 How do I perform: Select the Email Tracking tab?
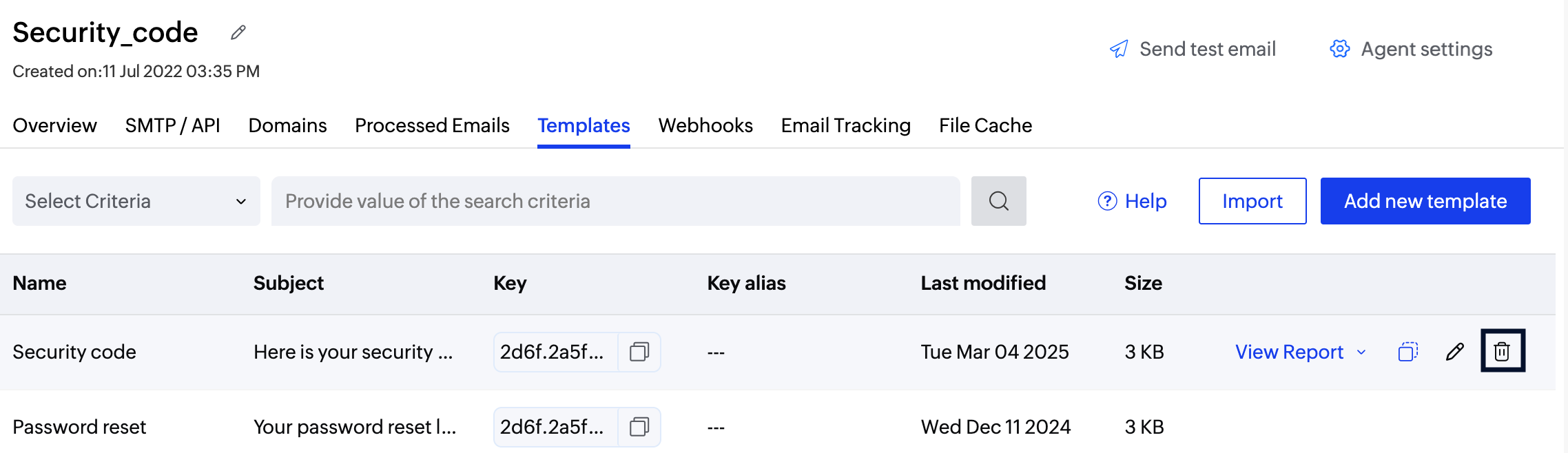[x=845, y=125]
